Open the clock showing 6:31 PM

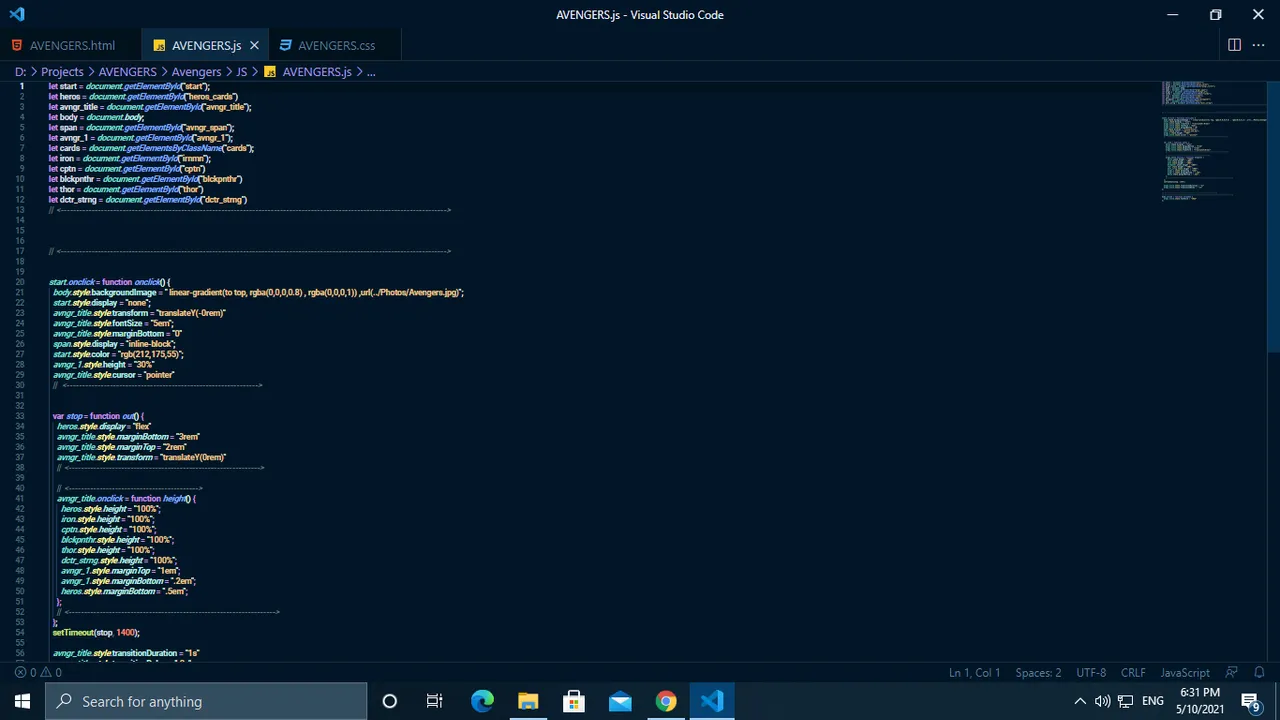[x=1200, y=701]
